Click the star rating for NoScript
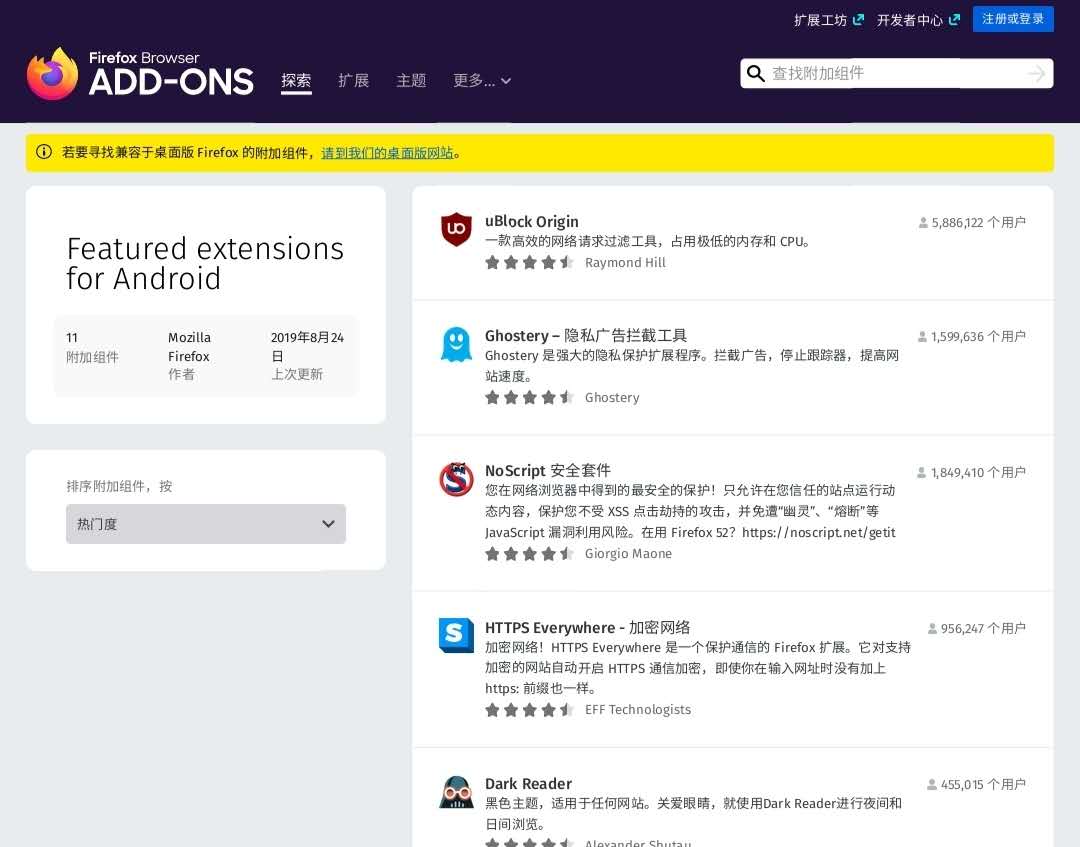Image resolution: width=1080 pixels, height=847 pixels. pyautogui.click(x=530, y=554)
